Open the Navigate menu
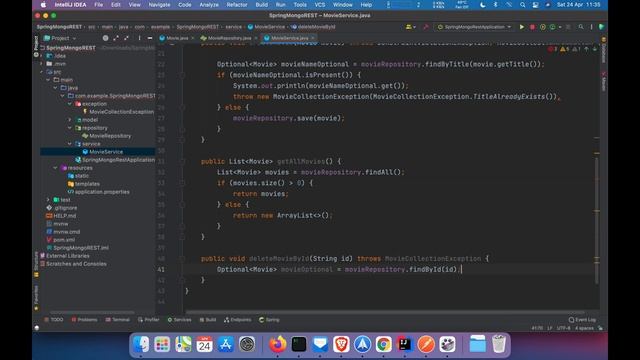Viewport: 640px width, 360px height. (159, 5)
